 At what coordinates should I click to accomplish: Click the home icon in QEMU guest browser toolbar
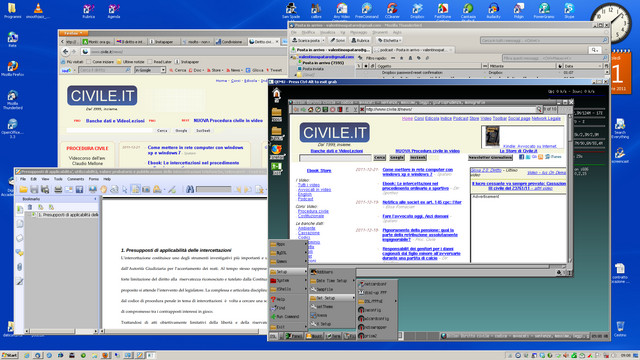coord(310,109)
